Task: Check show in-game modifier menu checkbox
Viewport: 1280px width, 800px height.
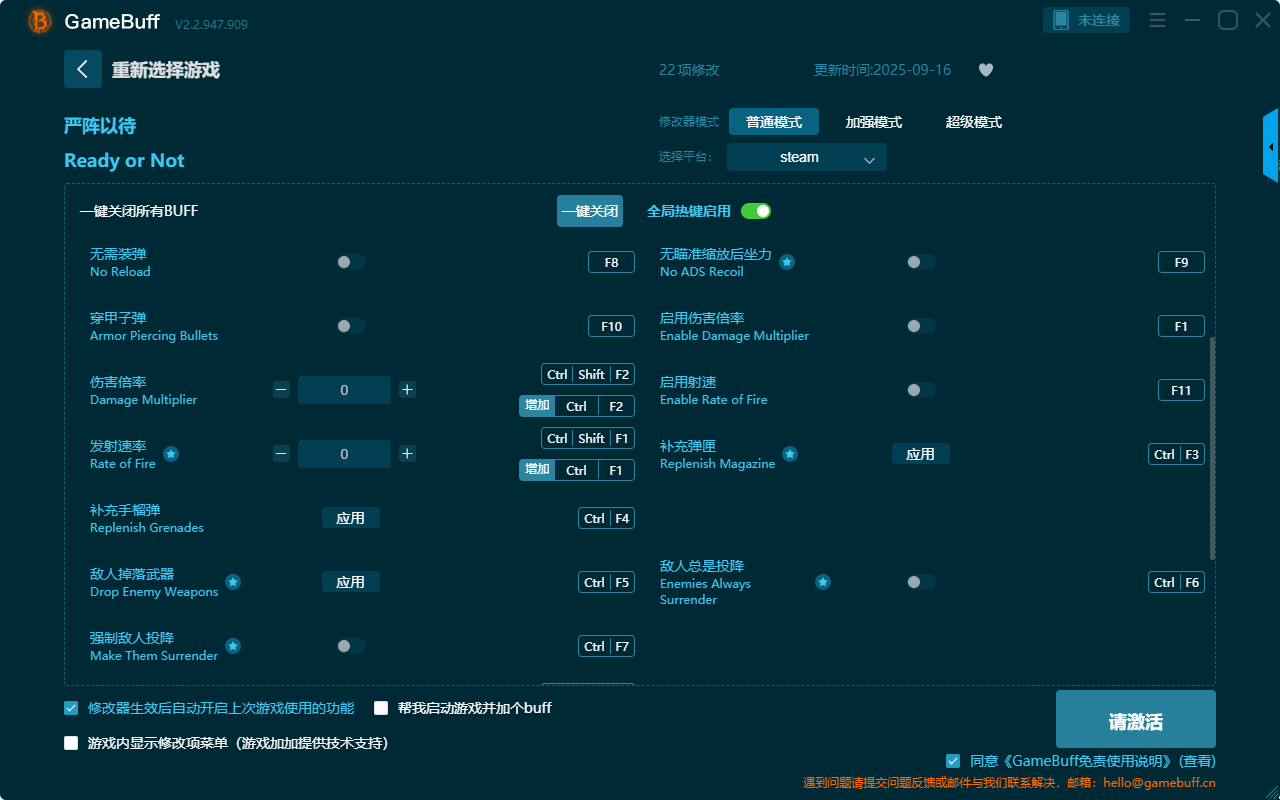Action: [x=71, y=743]
